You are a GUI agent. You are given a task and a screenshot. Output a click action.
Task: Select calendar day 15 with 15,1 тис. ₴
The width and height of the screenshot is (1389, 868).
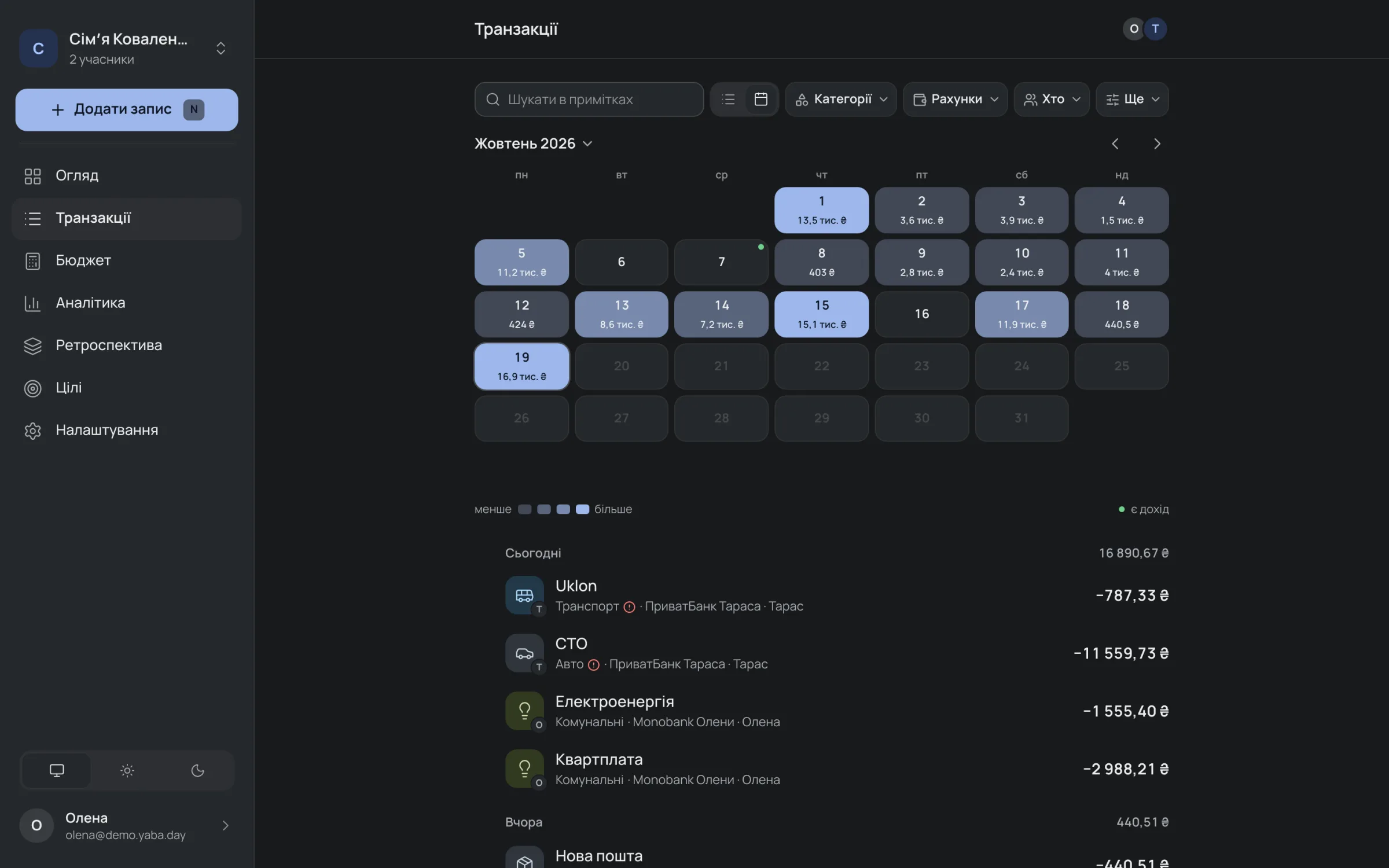point(821,314)
